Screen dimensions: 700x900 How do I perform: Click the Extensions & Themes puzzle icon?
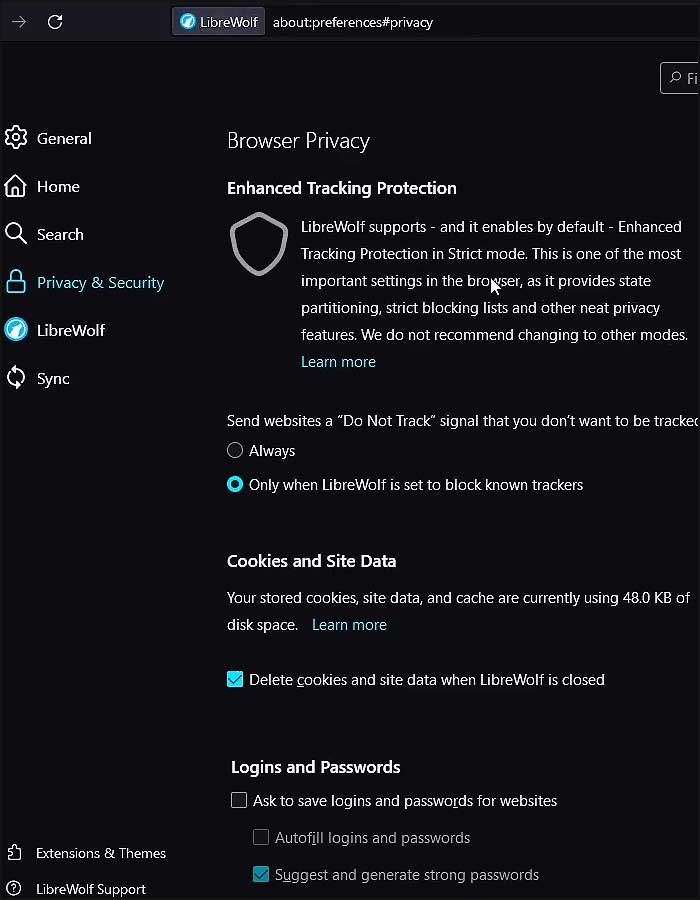click(x=14, y=852)
